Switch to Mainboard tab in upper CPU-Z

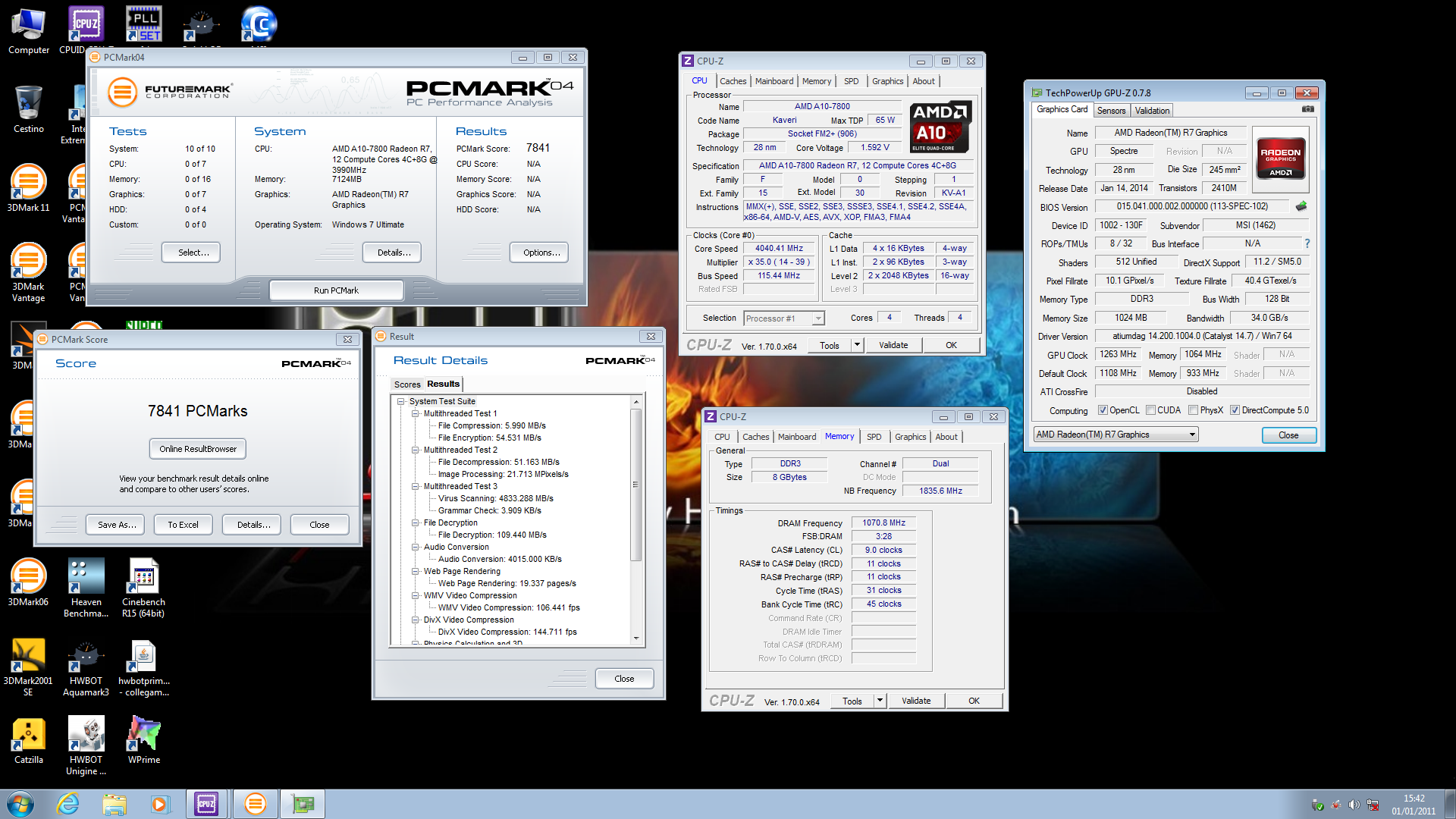pyautogui.click(x=774, y=81)
